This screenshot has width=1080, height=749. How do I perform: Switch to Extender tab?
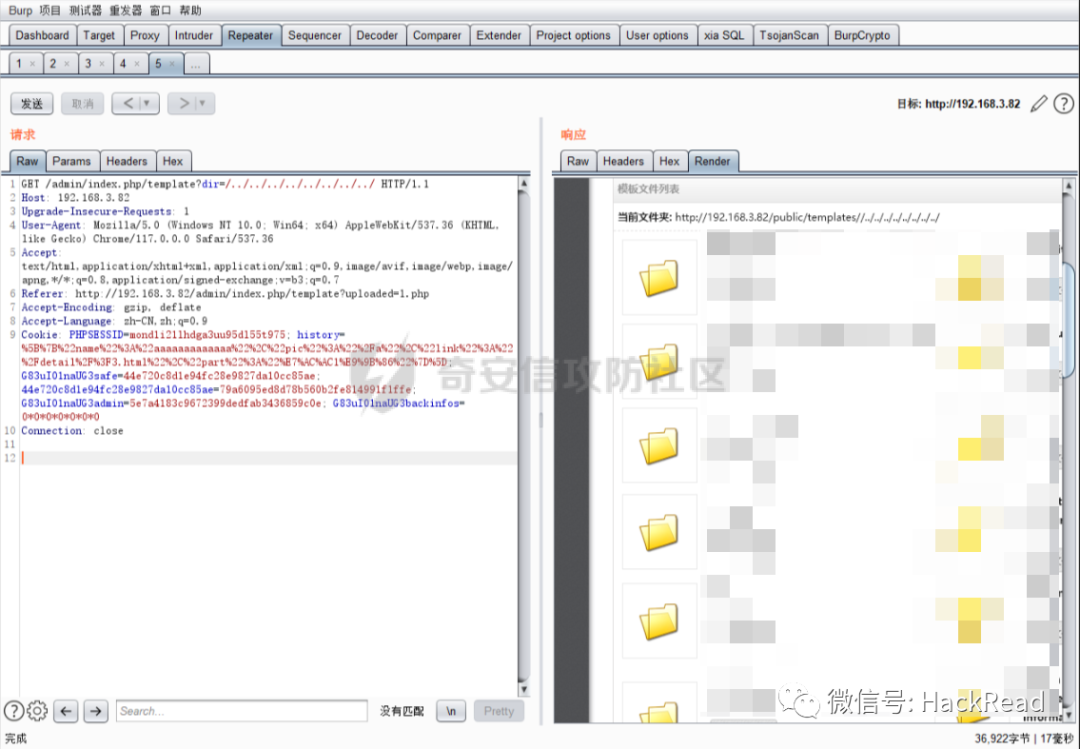[x=499, y=35]
